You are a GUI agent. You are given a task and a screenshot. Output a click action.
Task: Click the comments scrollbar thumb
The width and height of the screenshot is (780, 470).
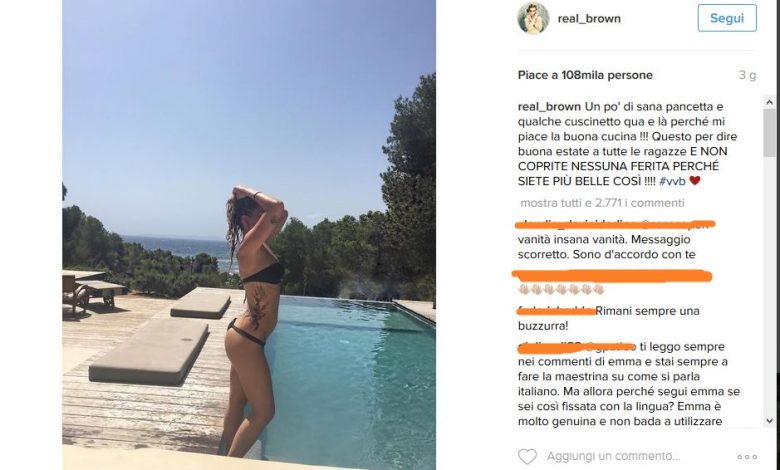769,133
